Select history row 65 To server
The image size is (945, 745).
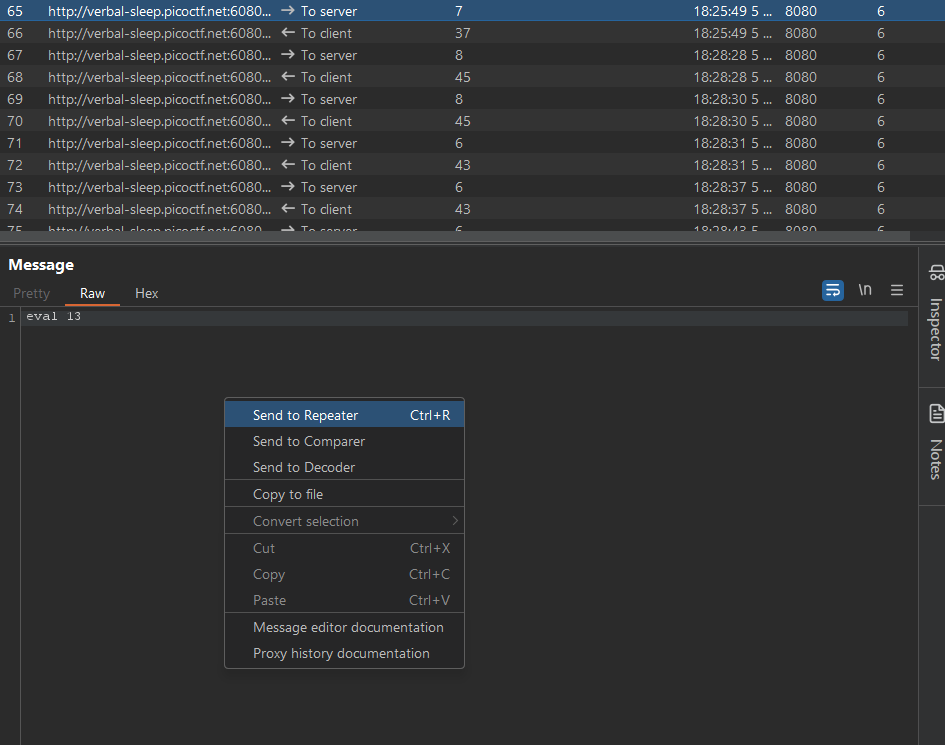pyautogui.click(x=472, y=11)
